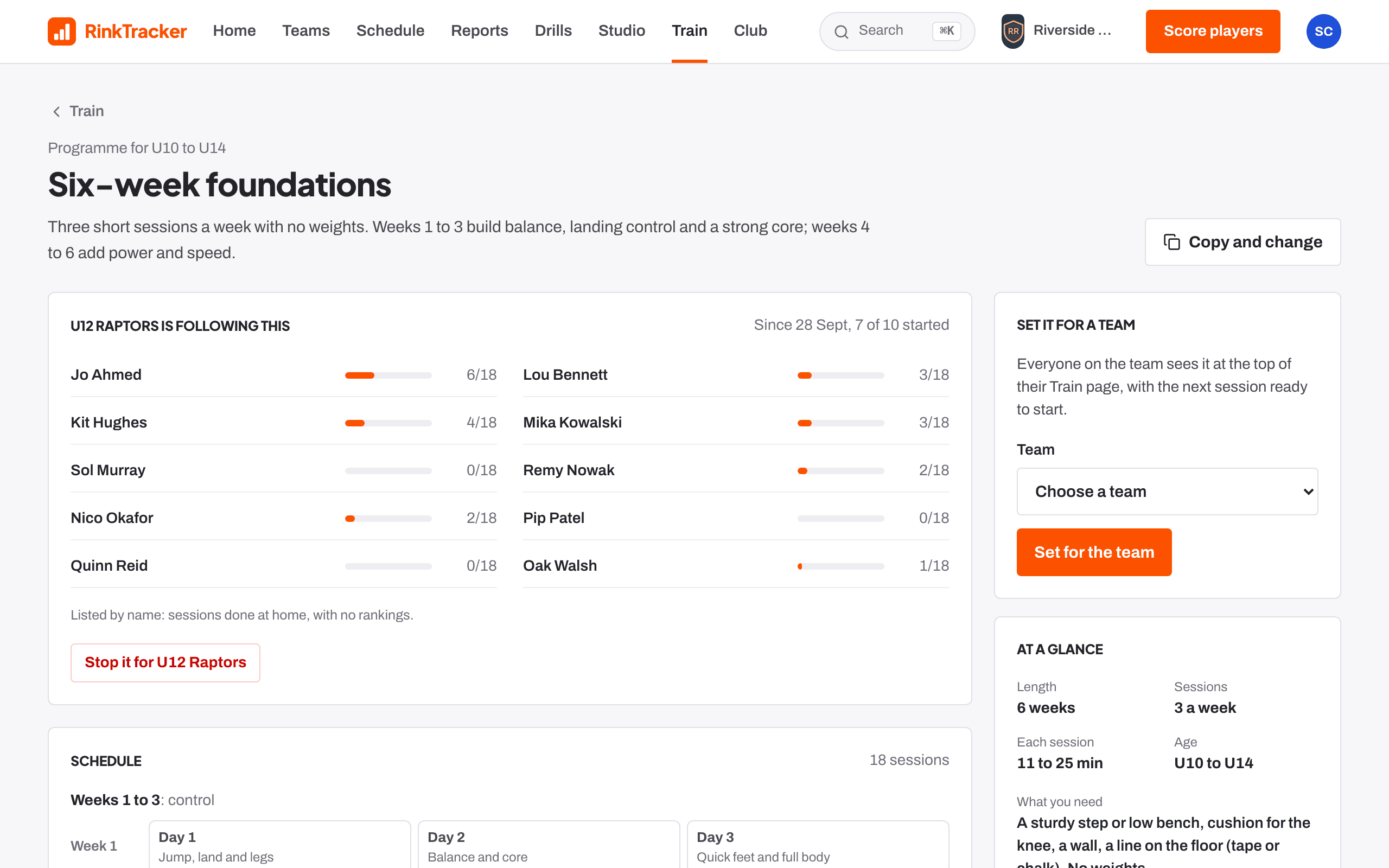Open the Day 1 Jump, land and legs card
Screen dimensions: 1389x868
pyautogui.click(x=279, y=845)
